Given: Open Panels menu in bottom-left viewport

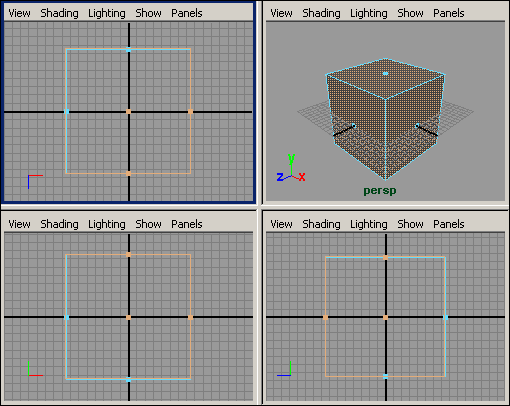Looking at the screenshot, I should (x=187, y=224).
